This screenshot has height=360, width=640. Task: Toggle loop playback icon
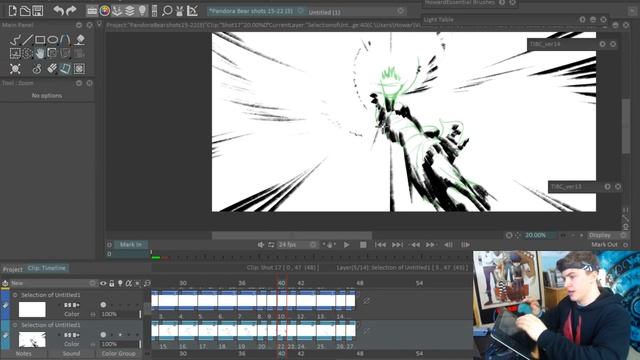pyautogui.click(x=271, y=244)
